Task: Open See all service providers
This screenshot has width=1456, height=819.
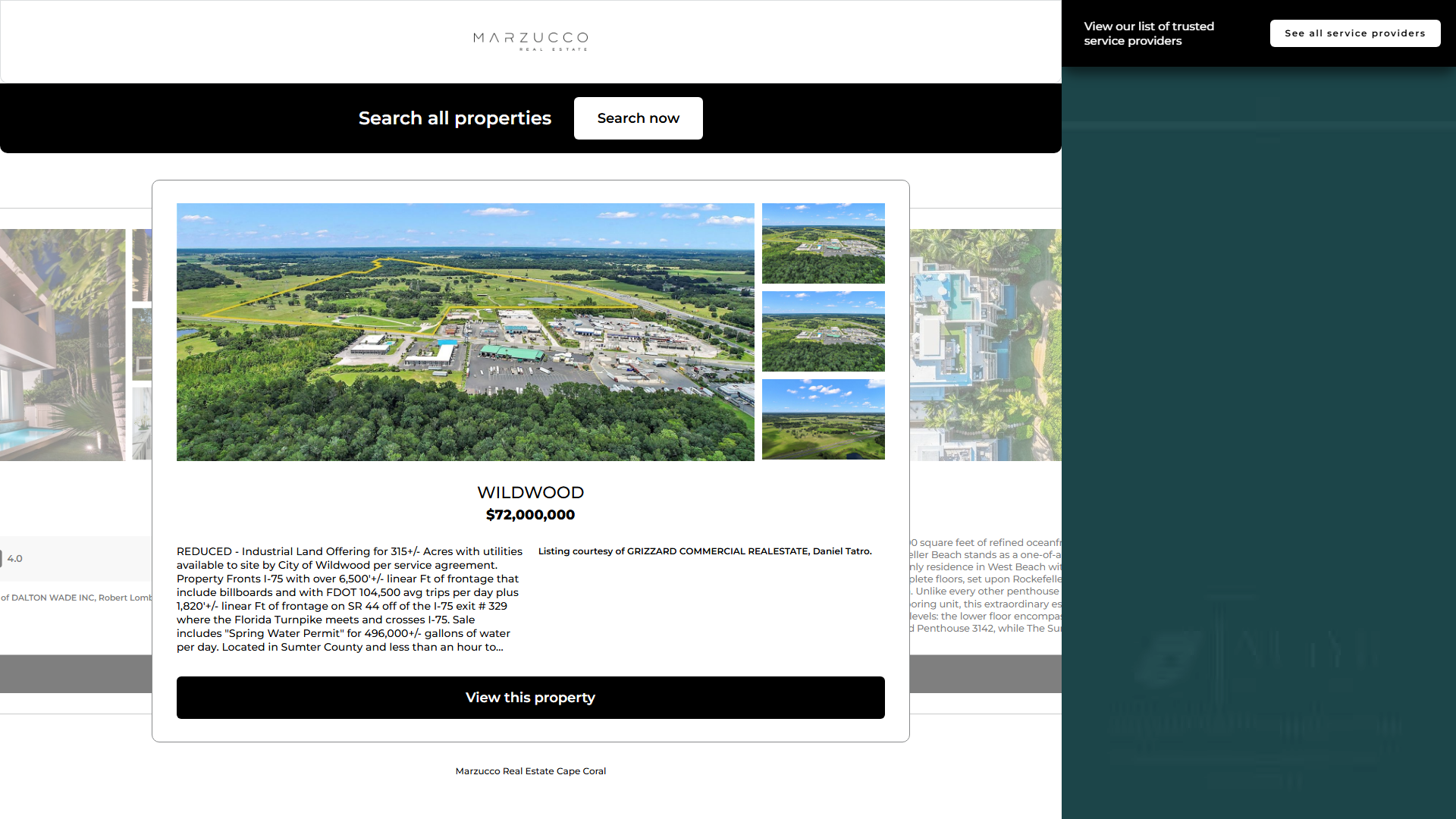Action: 1354,33
